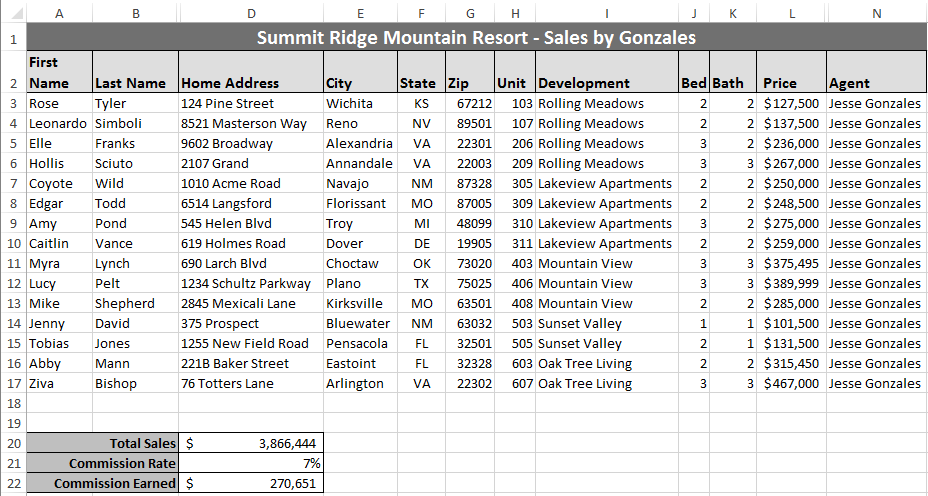This screenshot has width=928, height=496.
Task: Click state cell DE
Action: tap(421, 244)
